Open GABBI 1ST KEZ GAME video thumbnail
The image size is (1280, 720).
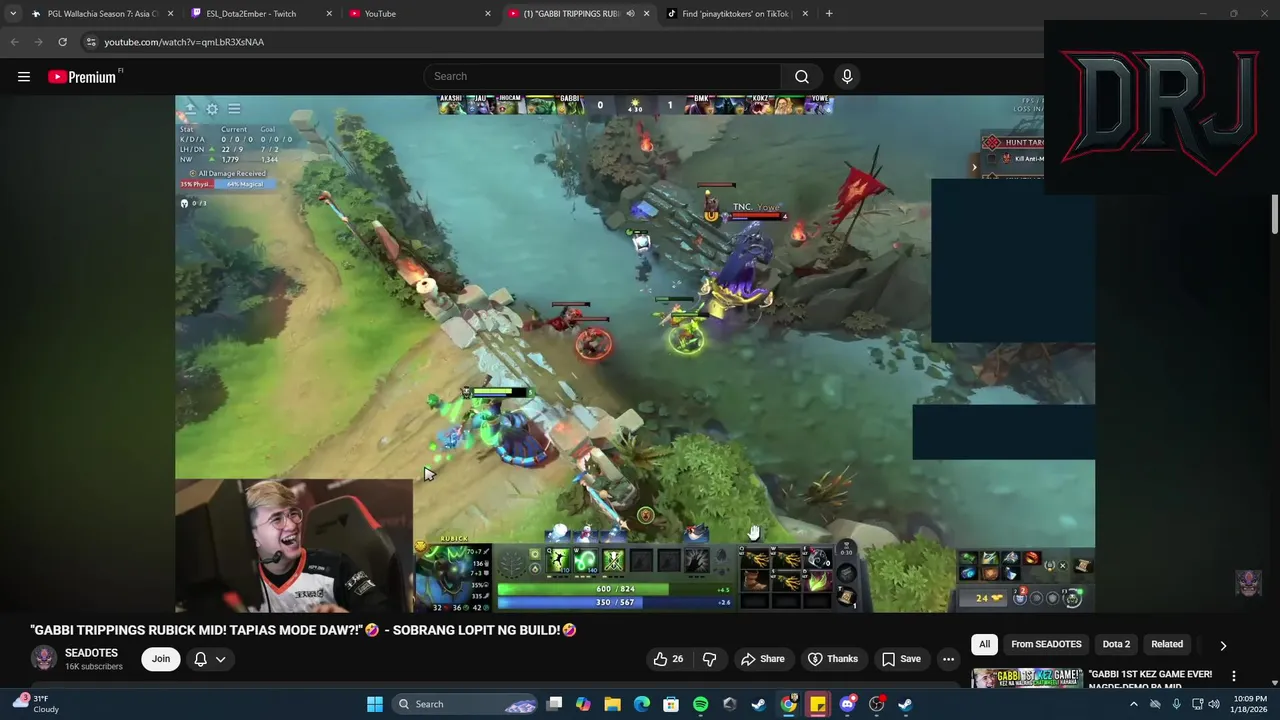1027,678
